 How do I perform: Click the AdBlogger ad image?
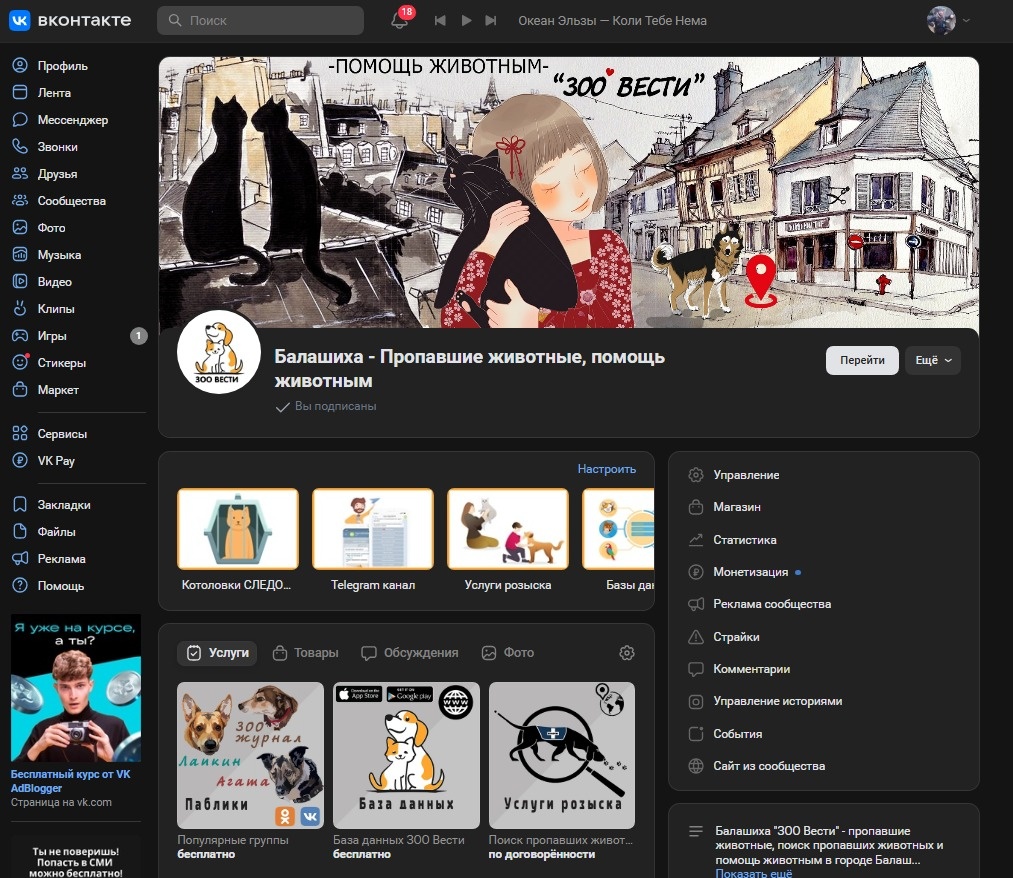tap(76, 687)
